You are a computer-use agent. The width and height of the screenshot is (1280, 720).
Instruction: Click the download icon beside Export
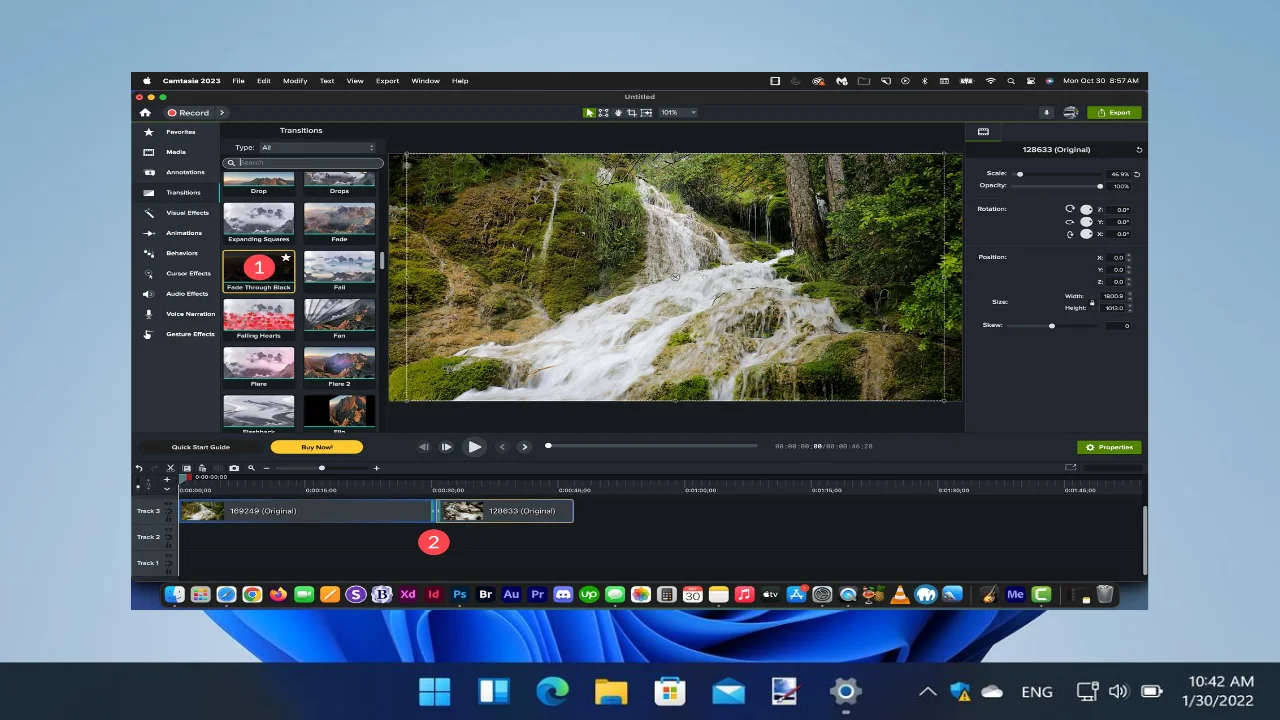1046,113
